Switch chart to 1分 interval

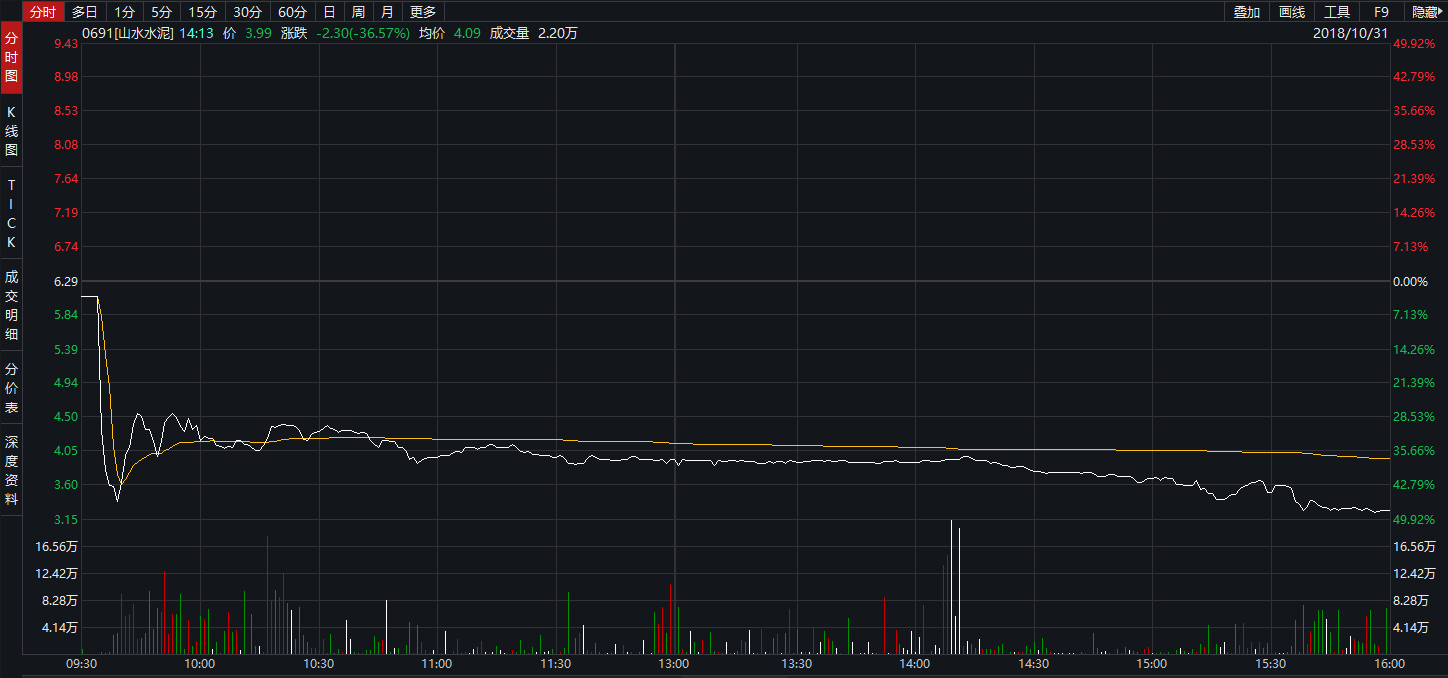coord(124,12)
